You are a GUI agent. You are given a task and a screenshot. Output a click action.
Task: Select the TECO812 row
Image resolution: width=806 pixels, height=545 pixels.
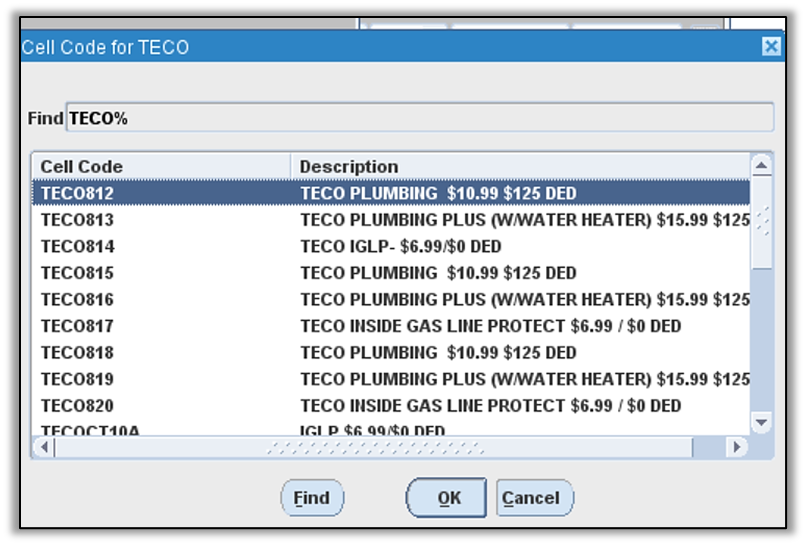(77, 193)
